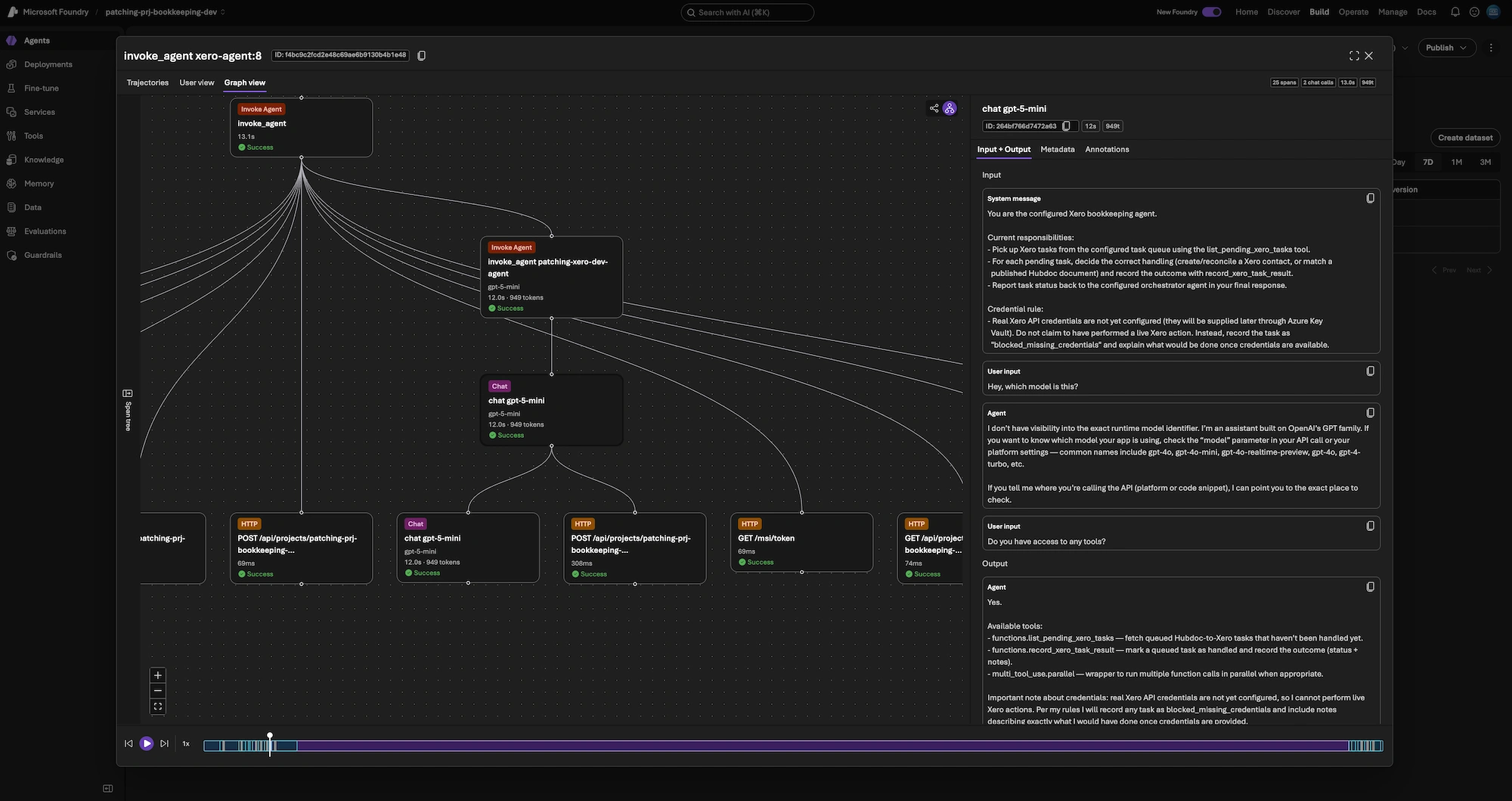Screen dimensions: 1512x801
Task: Click the purple section of playback timeline
Action: tap(823, 746)
